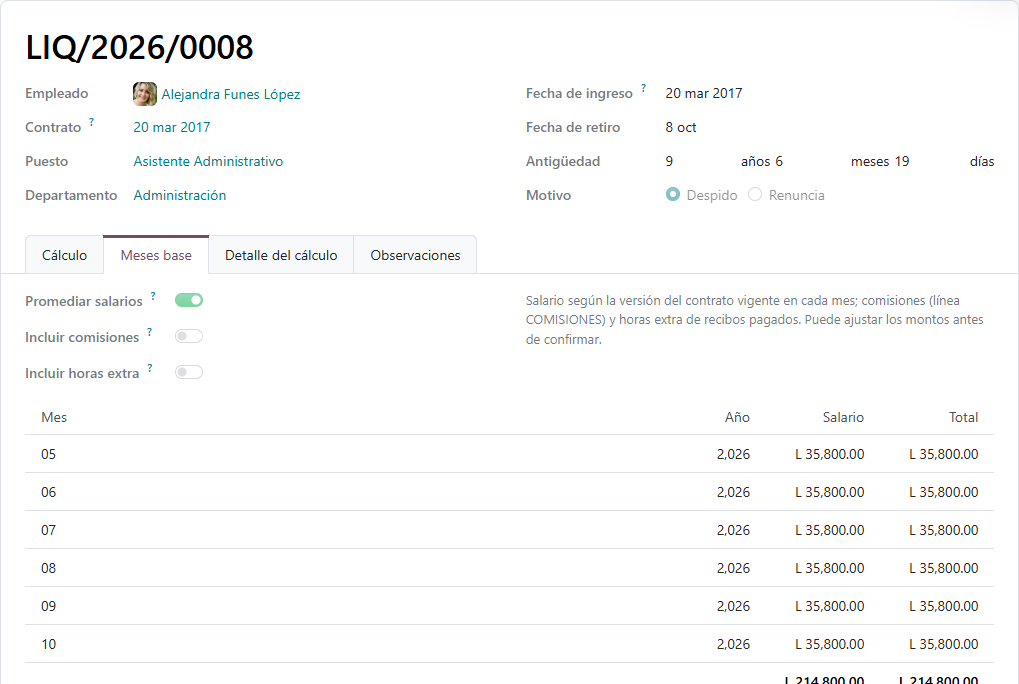Click the Salario amount in month 05 row
Image resolution: width=1019 pixels, height=684 pixels.
[x=830, y=454]
